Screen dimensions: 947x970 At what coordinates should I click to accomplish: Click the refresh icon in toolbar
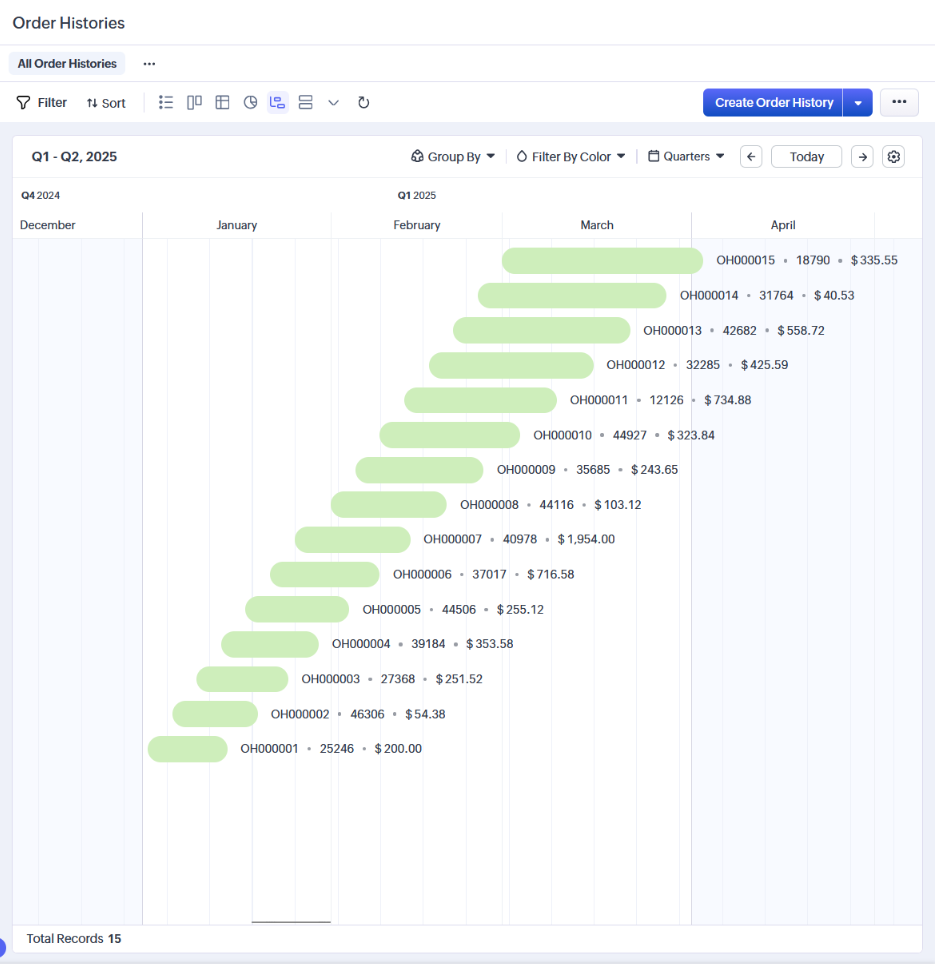[364, 103]
